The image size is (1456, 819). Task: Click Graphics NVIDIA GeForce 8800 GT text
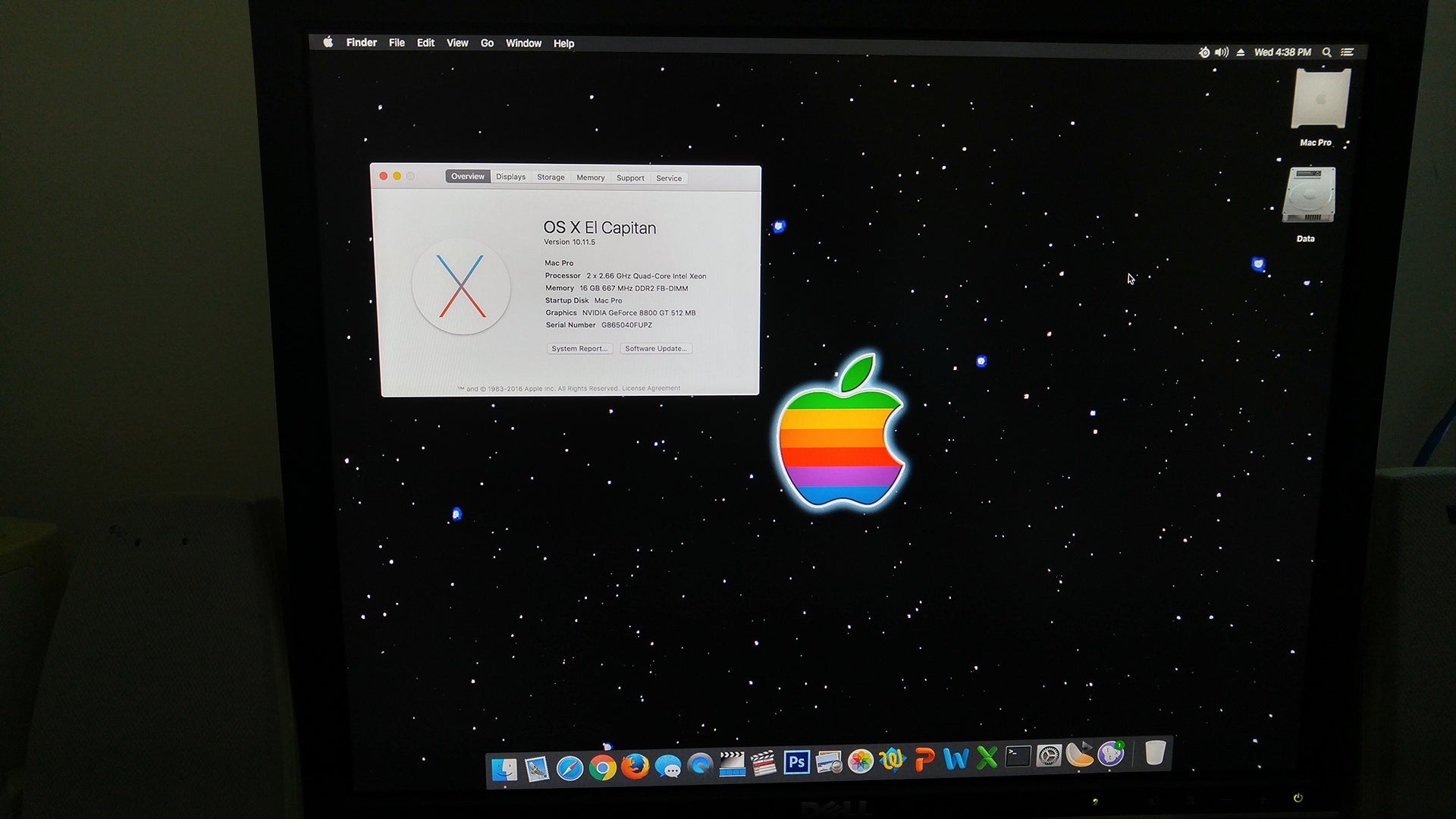(620, 312)
